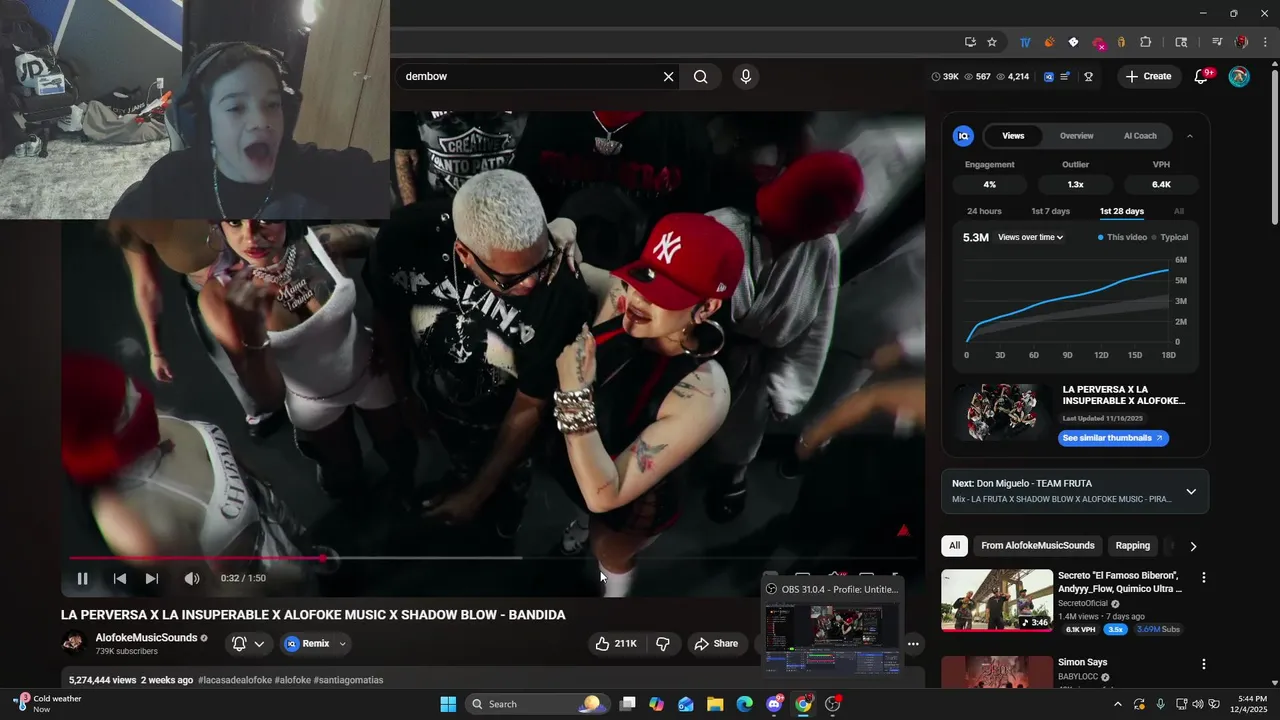This screenshot has height=720, width=1280.
Task: Open AlofokeMusicSounds channel name
Action: [x=146, y=638]
